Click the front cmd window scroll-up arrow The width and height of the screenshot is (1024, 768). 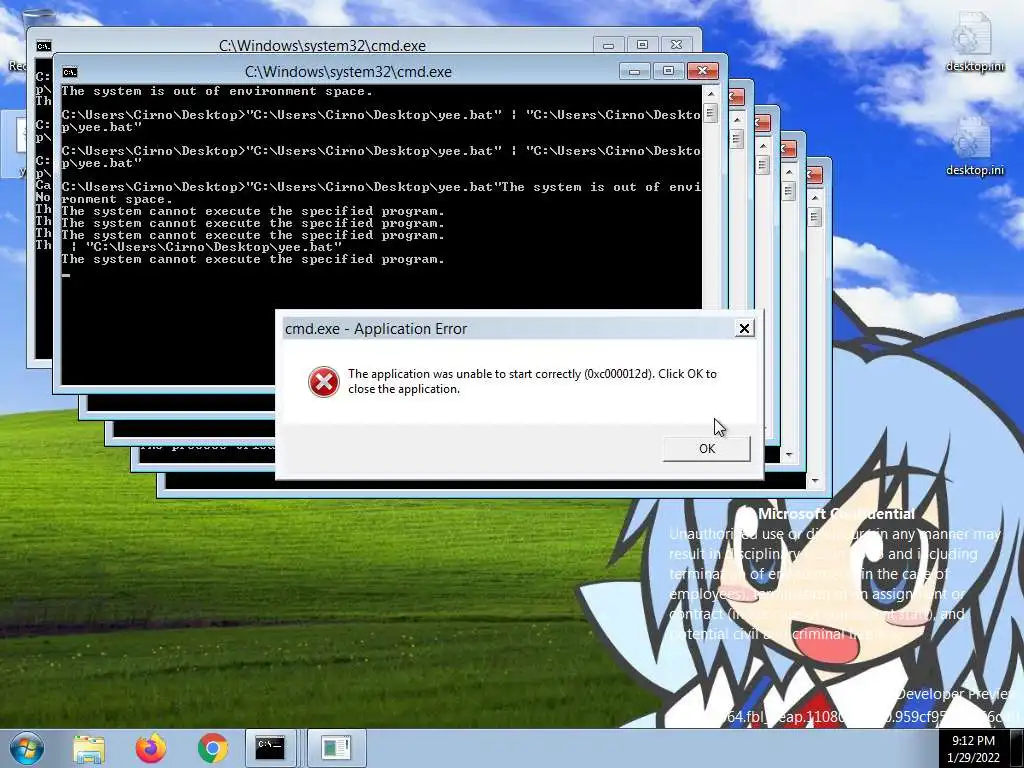click(711, 93)
